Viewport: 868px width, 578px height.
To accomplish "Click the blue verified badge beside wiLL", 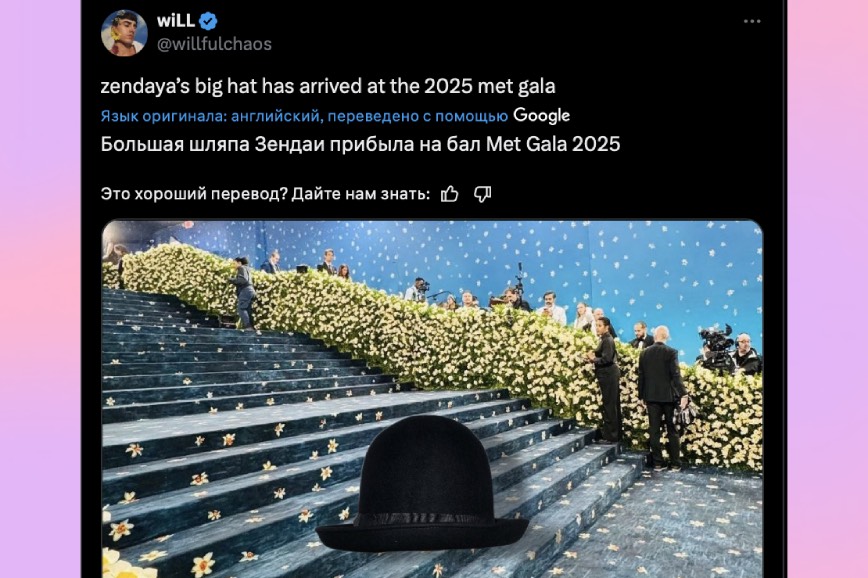I will point(208,22).
